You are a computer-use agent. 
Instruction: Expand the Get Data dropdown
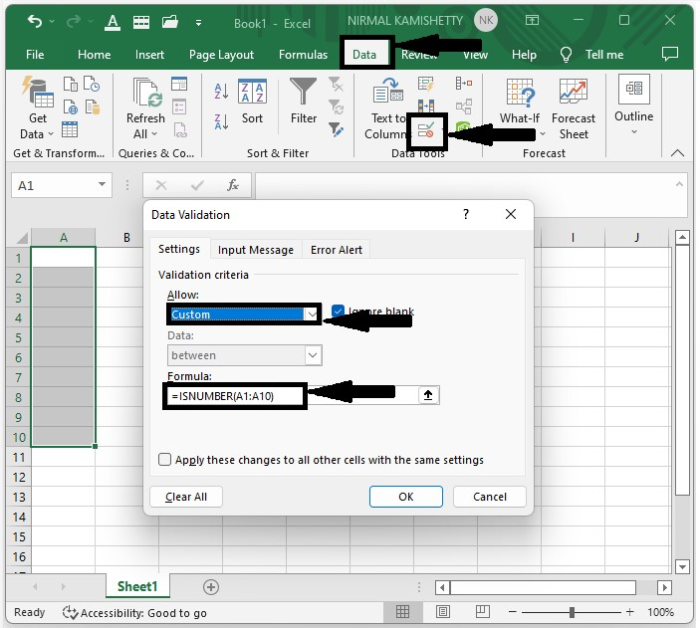click(38, 134)
